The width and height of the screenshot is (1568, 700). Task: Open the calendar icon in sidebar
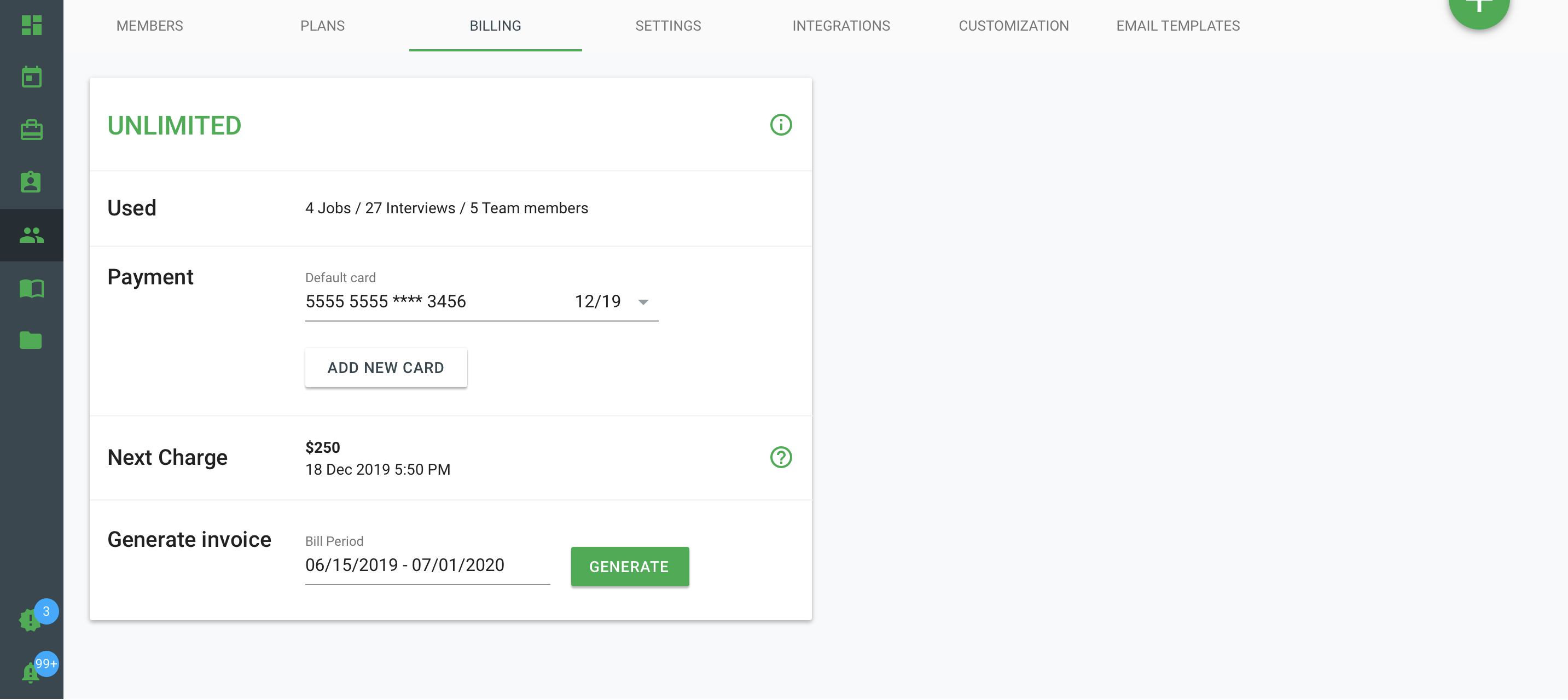click(x=31, y=77)
